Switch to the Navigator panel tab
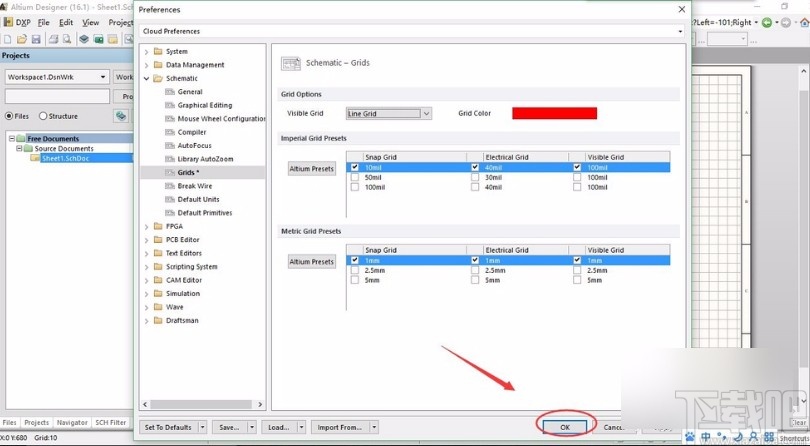Viewport: 810px width, 446px height. coord(71,423)
